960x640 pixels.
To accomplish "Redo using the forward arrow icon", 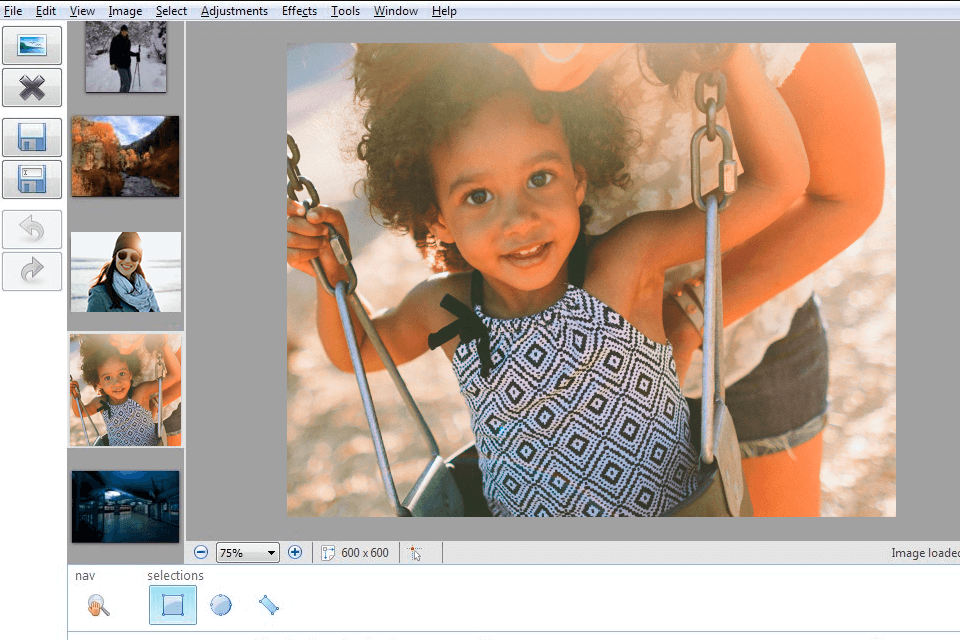I will tap(31, 271).
